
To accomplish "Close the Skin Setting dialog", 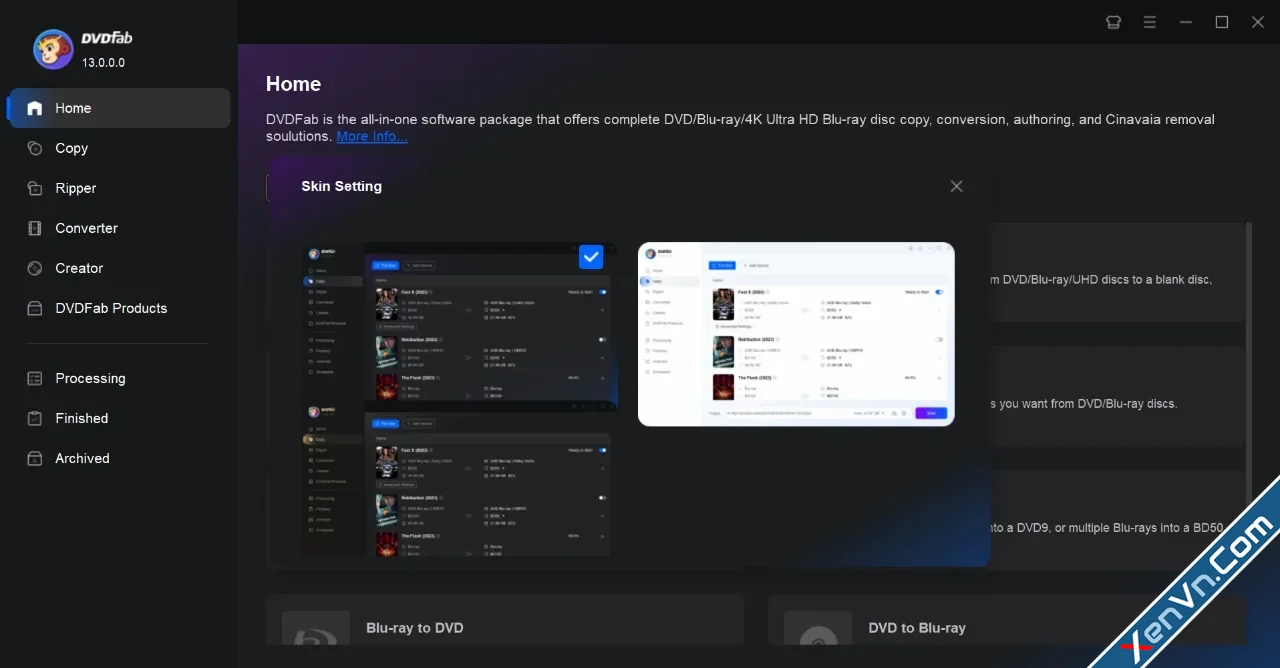I will point(957,186).
